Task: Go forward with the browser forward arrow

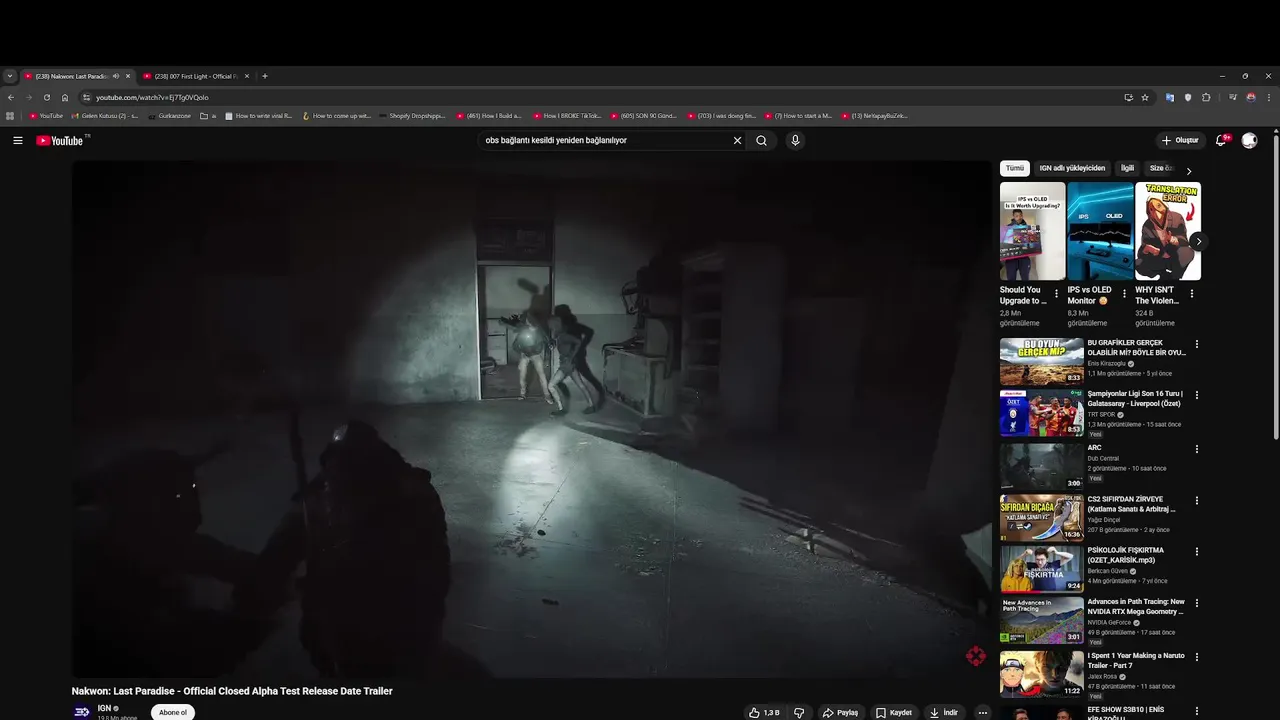Action: [28, 97]
